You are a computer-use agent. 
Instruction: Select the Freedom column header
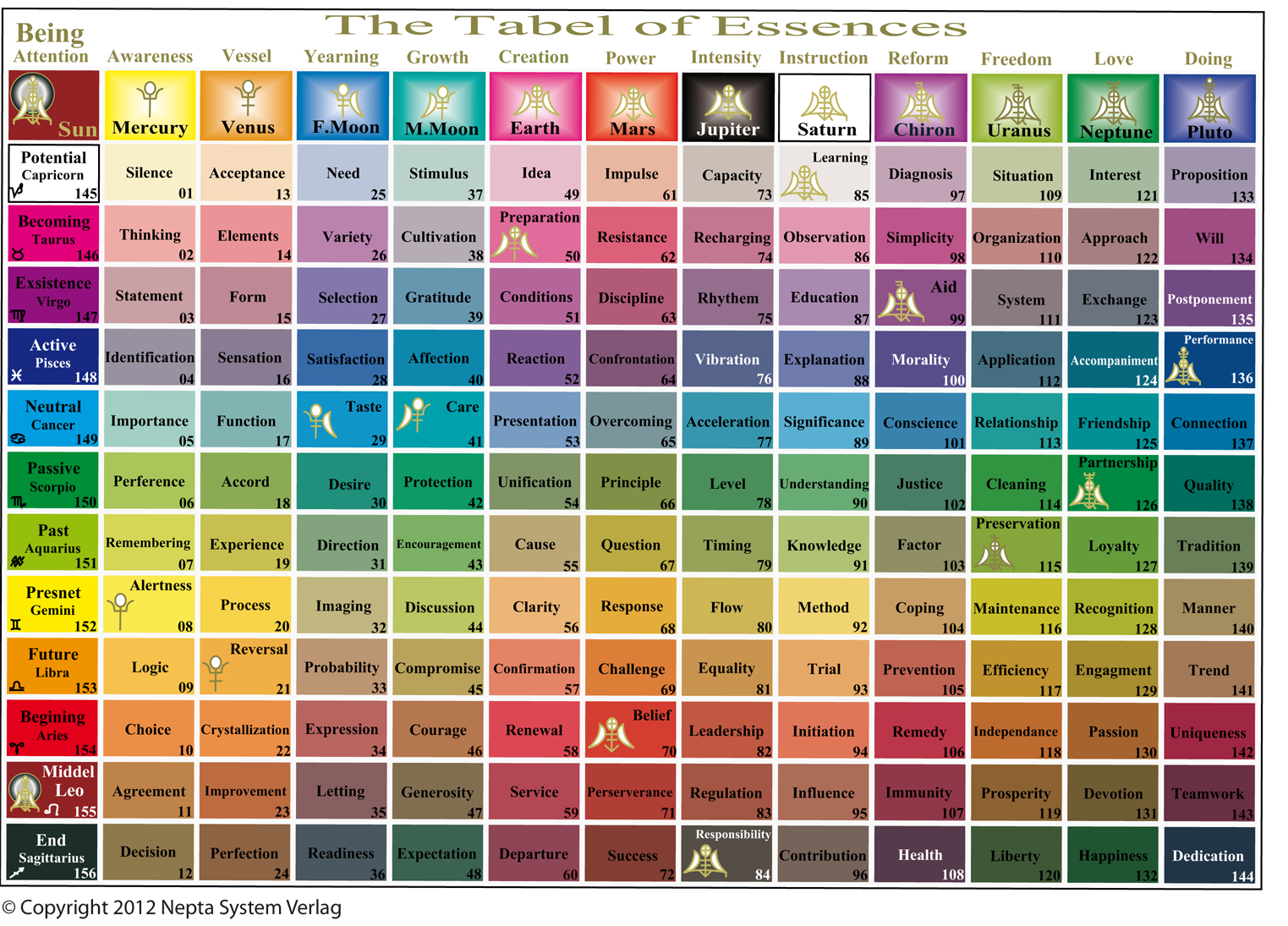[x=1016, y=59]
